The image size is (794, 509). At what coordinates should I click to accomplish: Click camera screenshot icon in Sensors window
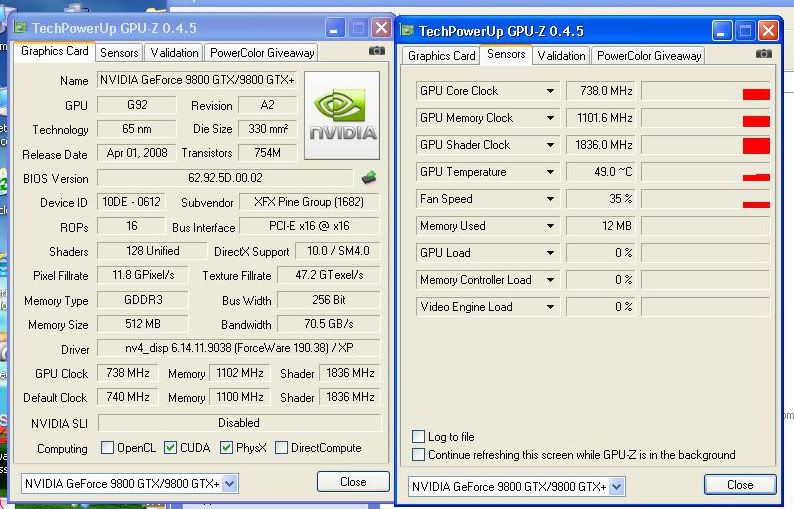click(764, 54)
